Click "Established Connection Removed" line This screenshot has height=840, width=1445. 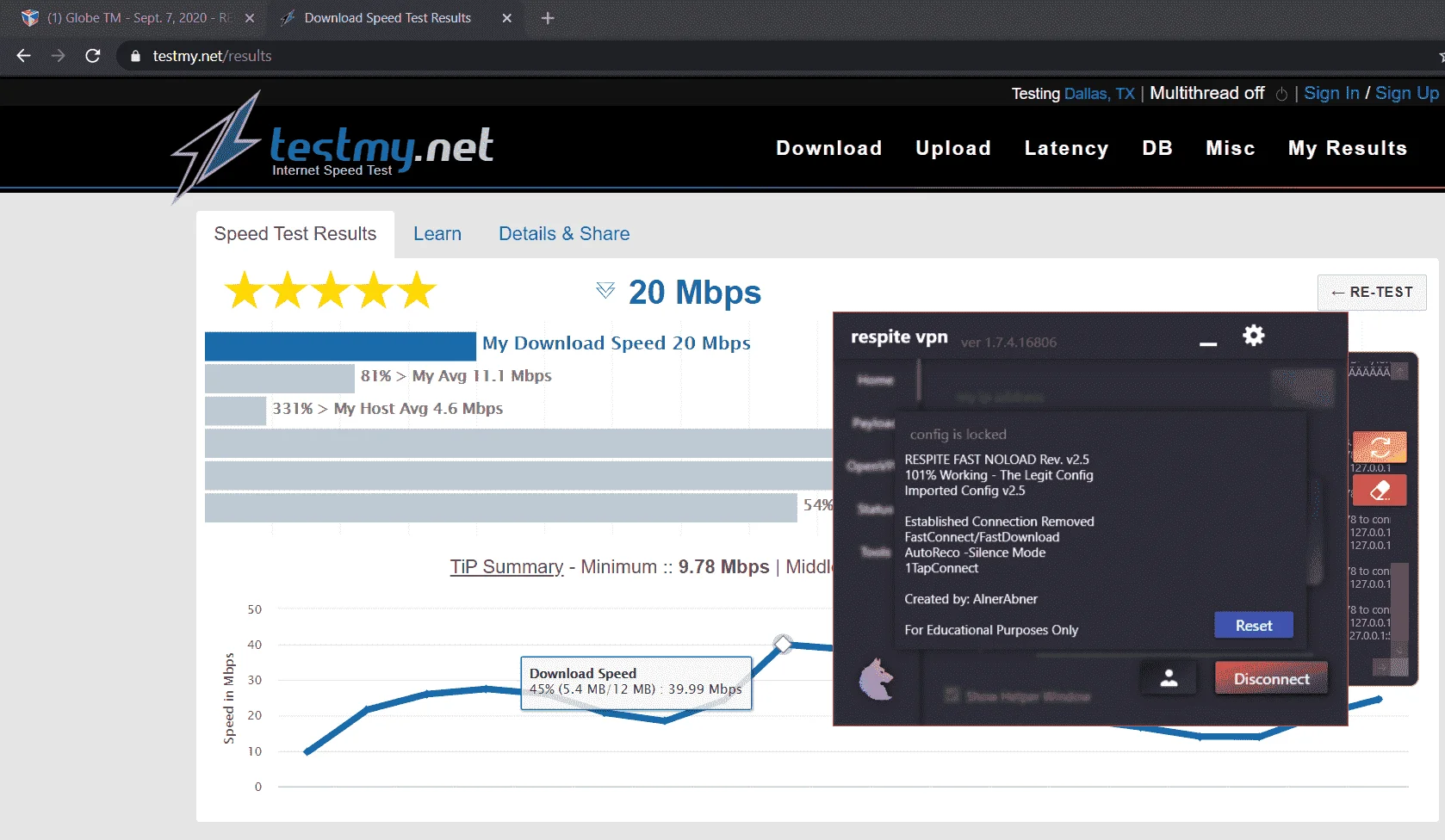999,522
